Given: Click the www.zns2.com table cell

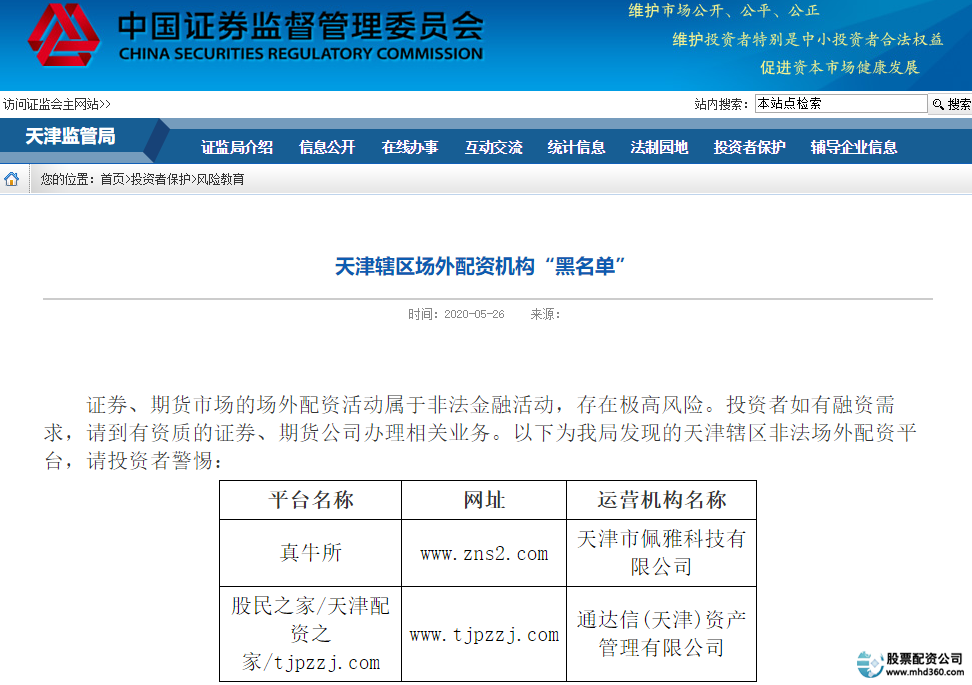Looking at the screenshot, I should click(x=484, y=553).
